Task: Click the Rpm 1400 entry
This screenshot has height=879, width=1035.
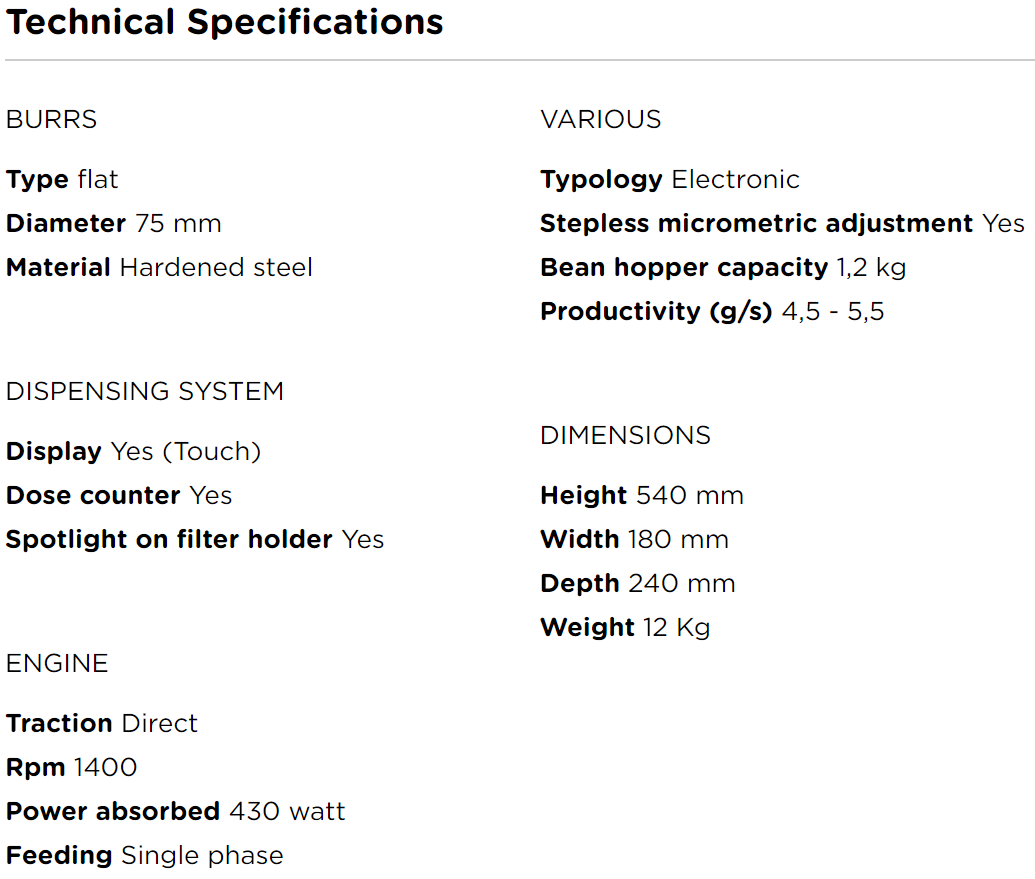Action: coord(72,768)
